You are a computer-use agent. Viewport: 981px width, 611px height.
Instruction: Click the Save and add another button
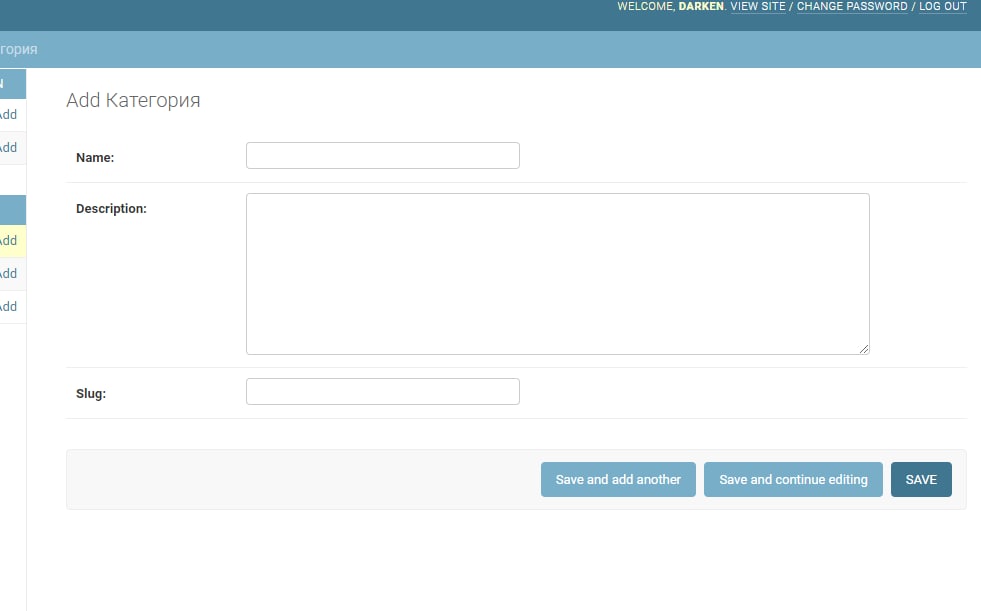(x=618, y=480)
